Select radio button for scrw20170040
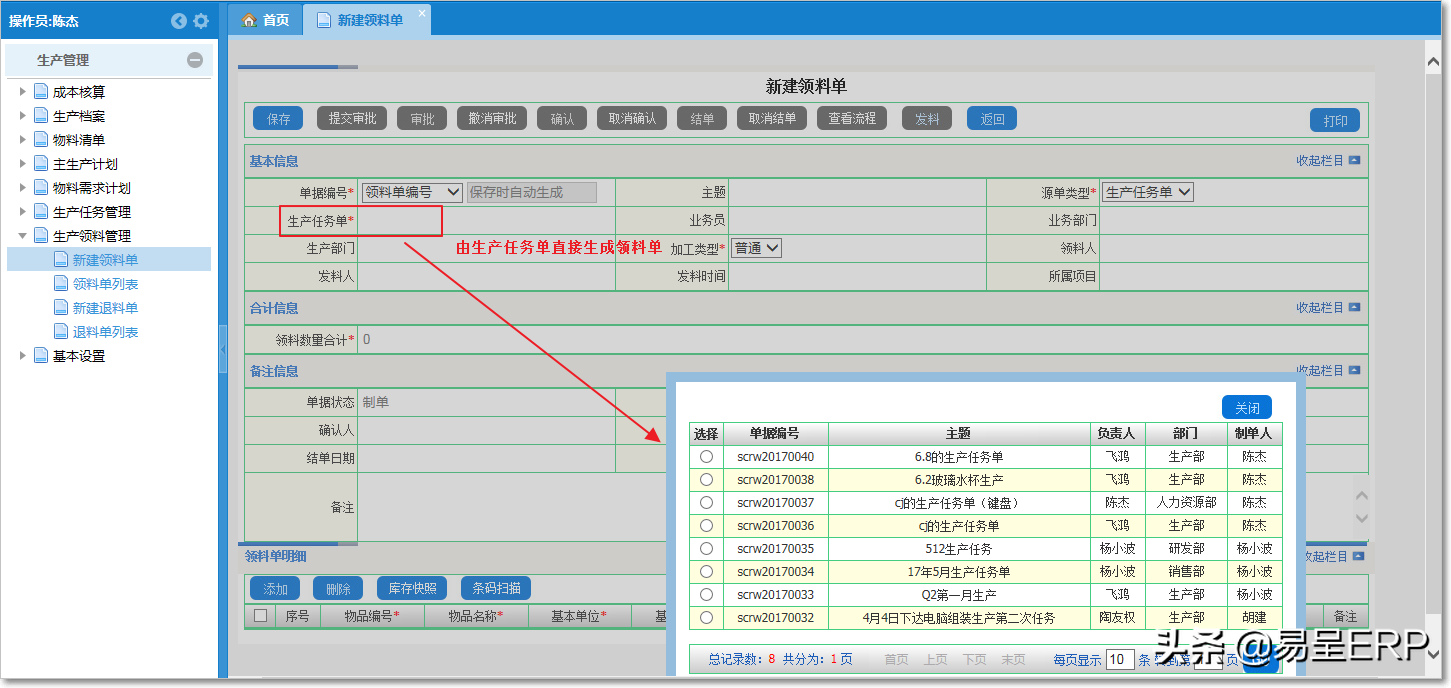 point(706,457)
